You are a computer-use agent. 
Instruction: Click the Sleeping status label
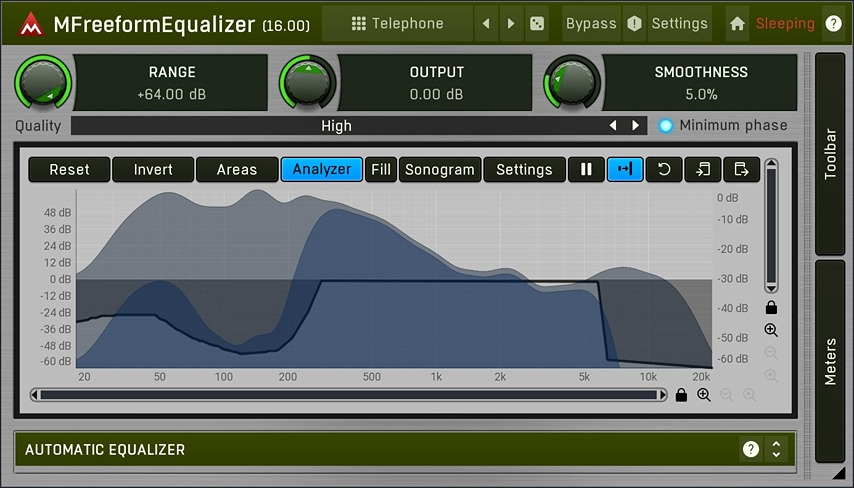point(785,23)
